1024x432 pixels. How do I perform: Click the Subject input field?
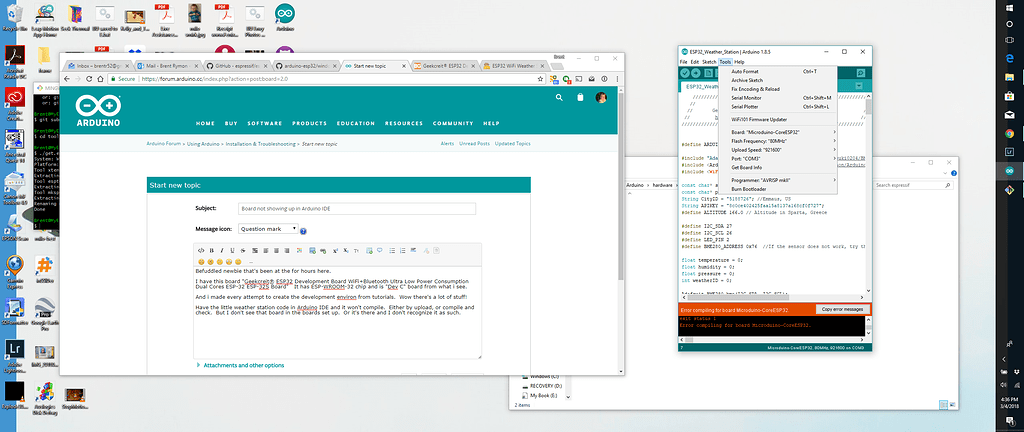pos(357,209)
